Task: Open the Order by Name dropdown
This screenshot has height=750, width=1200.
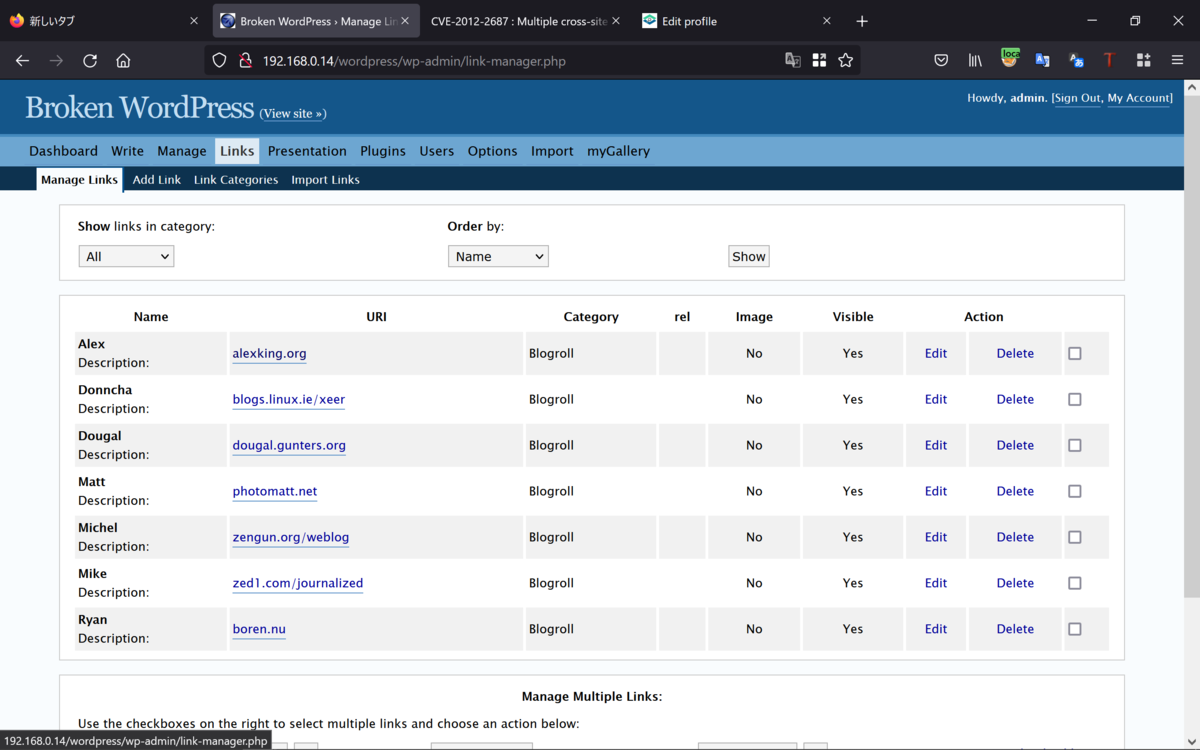Action: coord(498,256)
